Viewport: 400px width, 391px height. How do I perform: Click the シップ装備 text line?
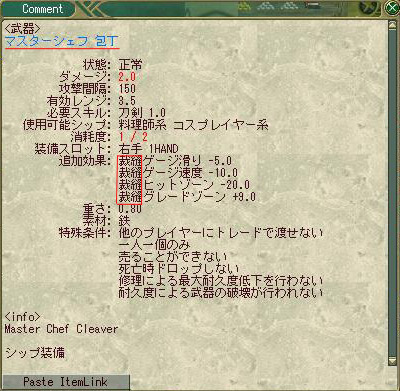35,353
